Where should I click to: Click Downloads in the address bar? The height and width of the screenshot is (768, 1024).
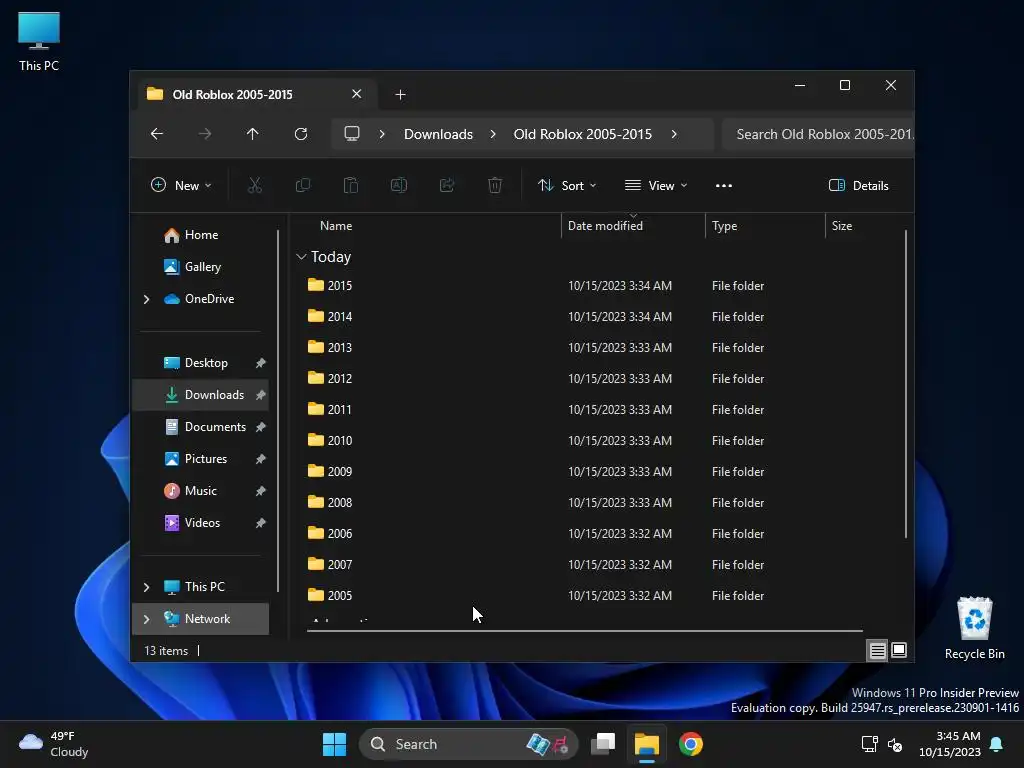pos(438,134)
